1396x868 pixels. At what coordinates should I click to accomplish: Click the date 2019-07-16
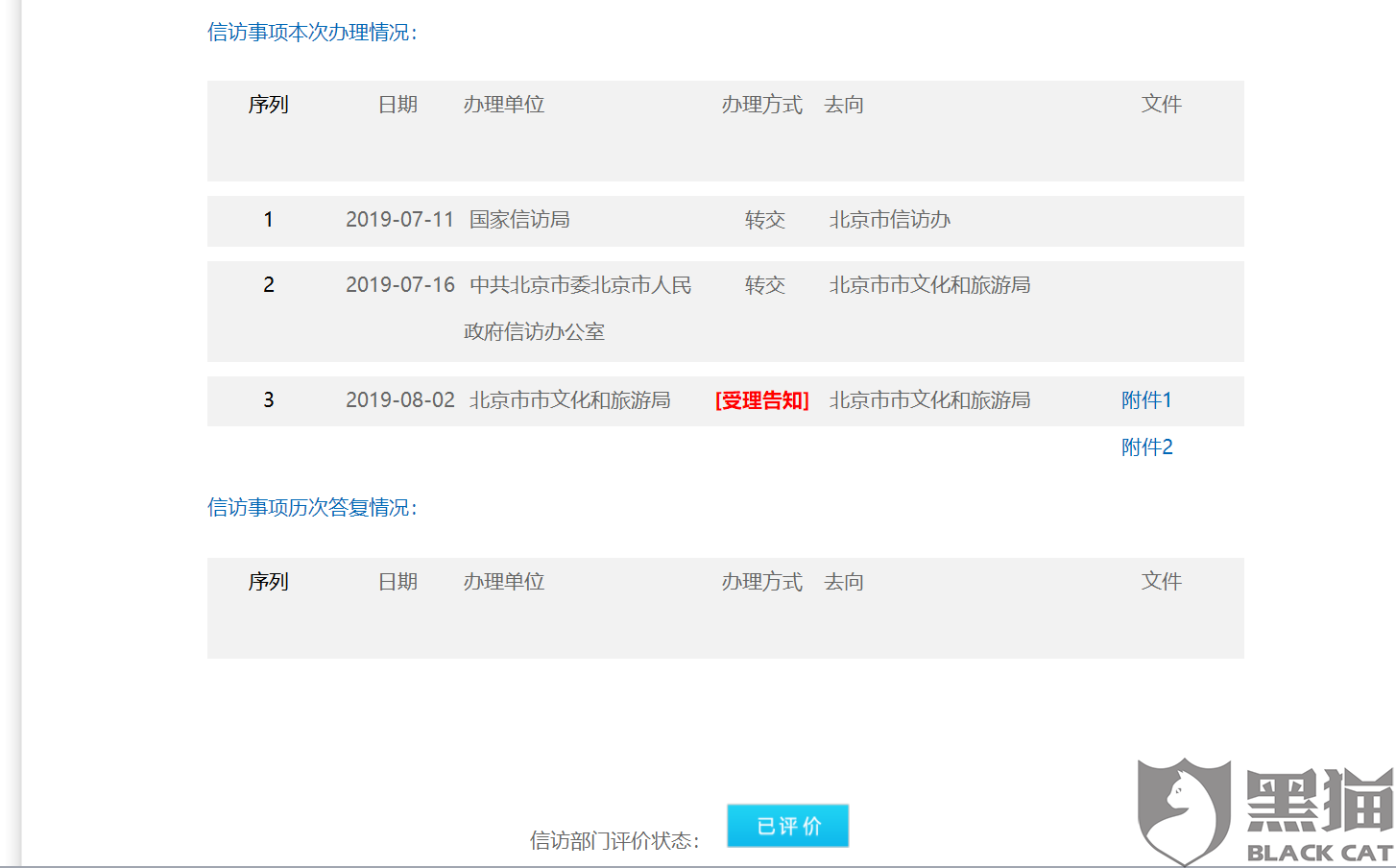399,285
